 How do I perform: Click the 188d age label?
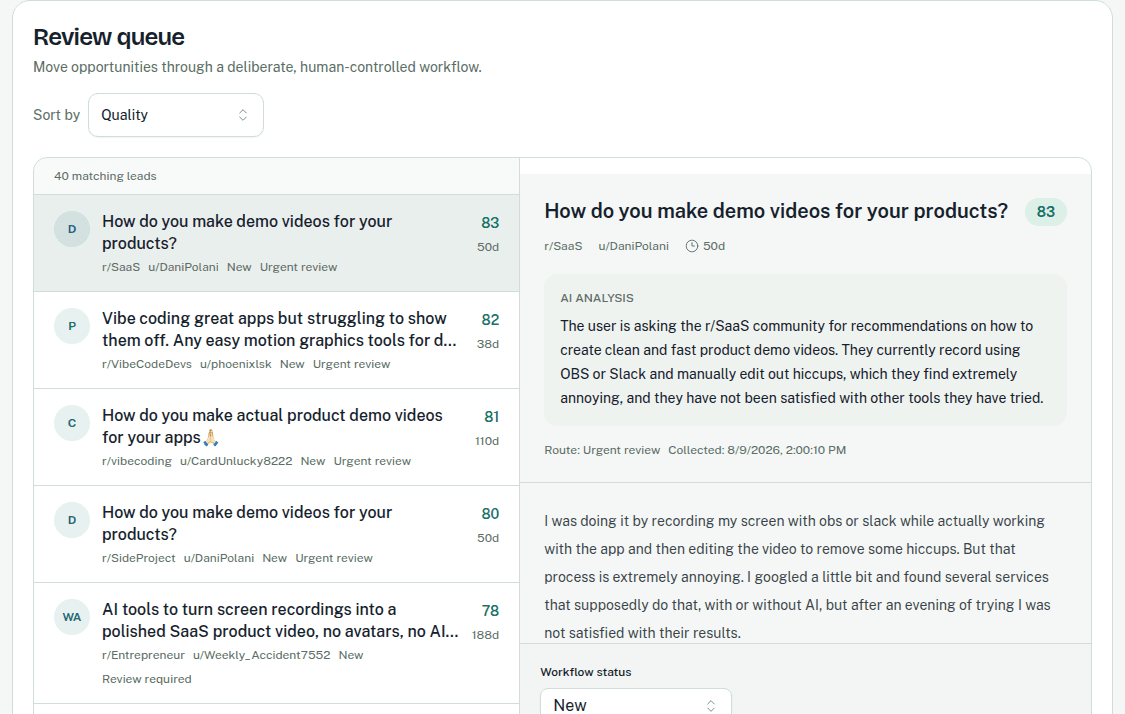[x=485, y=634]
